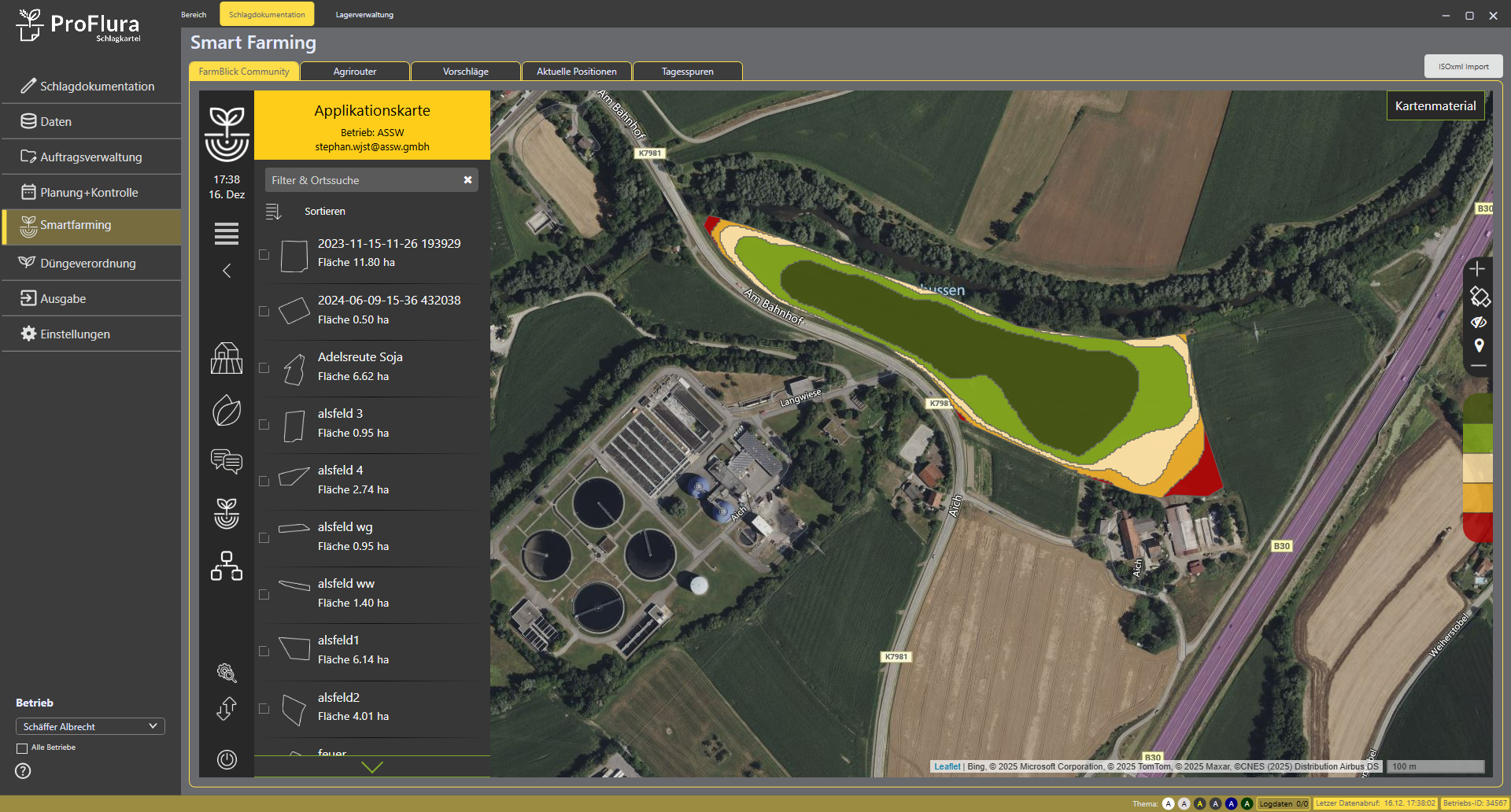Click the Kartenmaterial button
The height and width of the screenshot is (812, 1511).
coord(1435,106)
